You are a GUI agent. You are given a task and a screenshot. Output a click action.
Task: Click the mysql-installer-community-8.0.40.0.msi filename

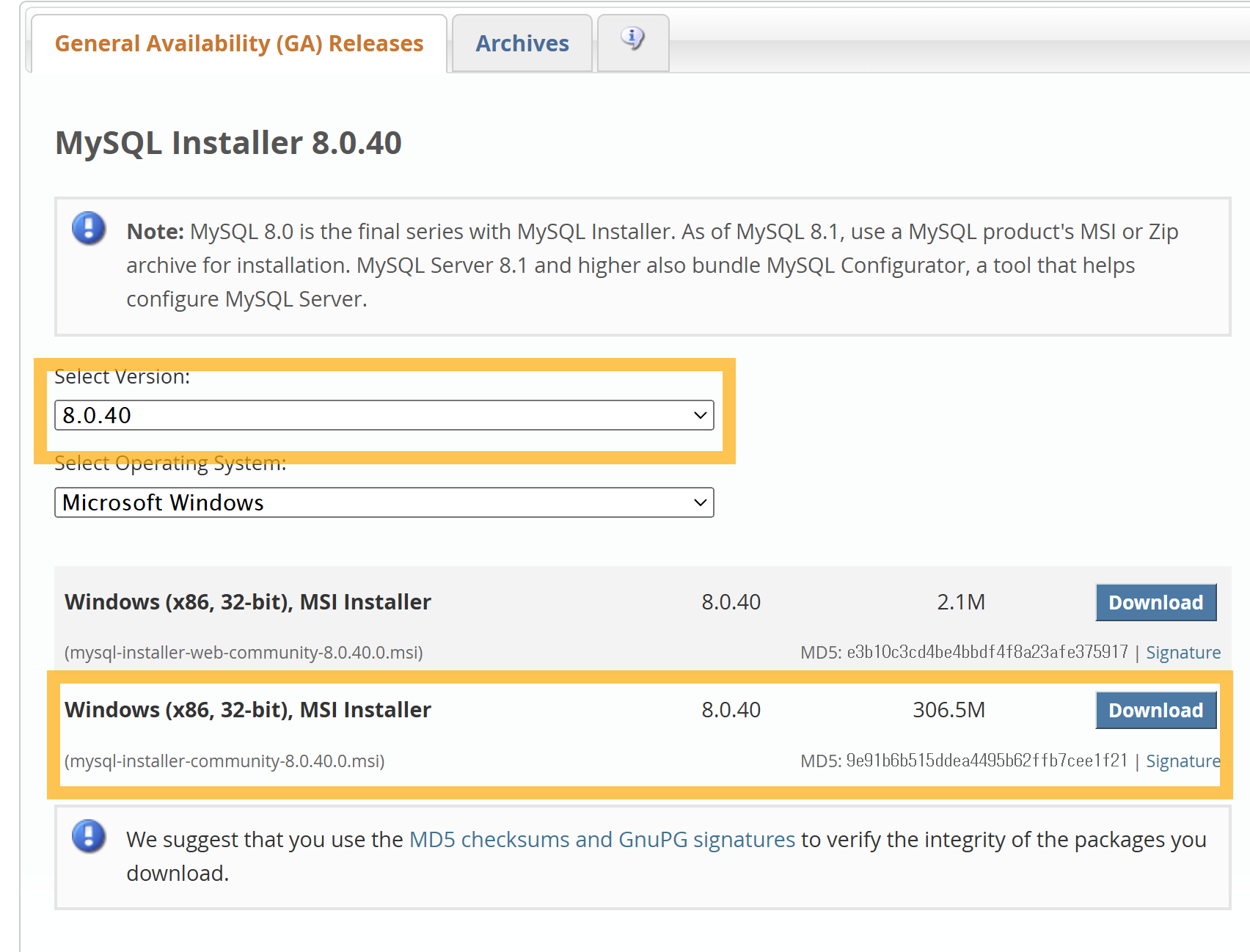click(x=224, y=761)
